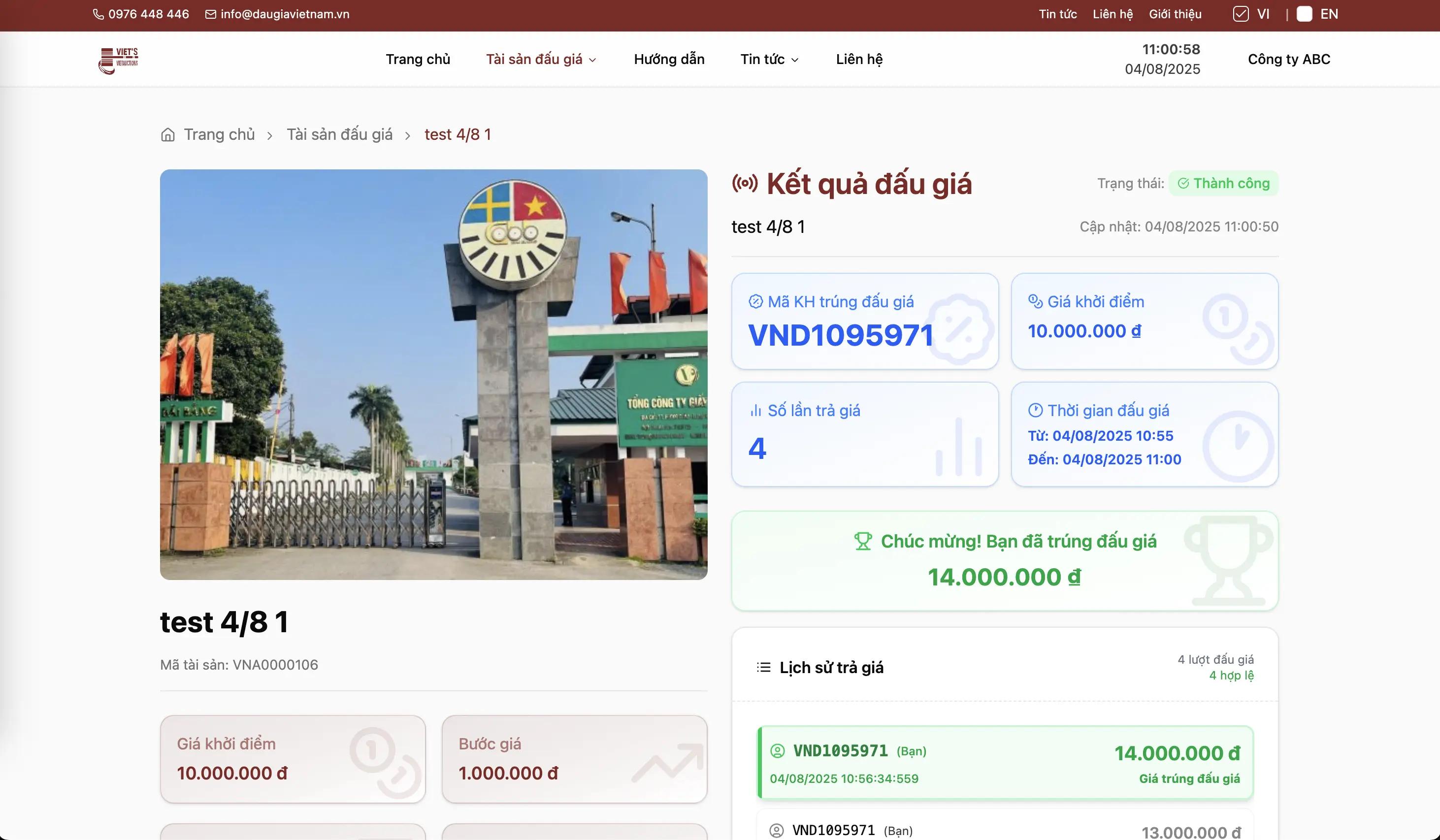
Task: Click the breadcrumb chevron after Tài sản đấu giá
Action: [x=407, y=135]
